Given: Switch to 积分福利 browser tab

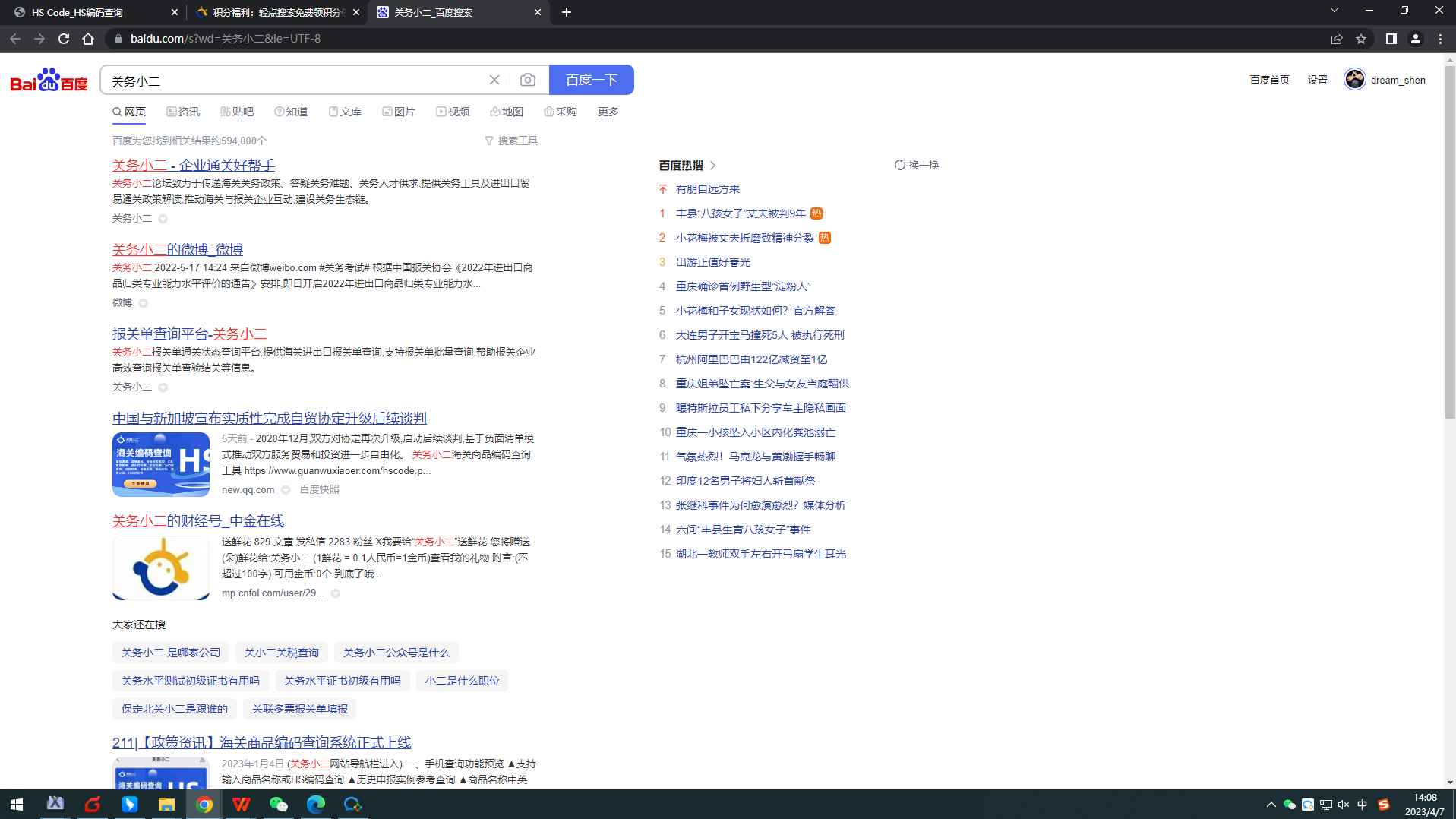Looking at the screenshot, I should [x=276, y=12].
